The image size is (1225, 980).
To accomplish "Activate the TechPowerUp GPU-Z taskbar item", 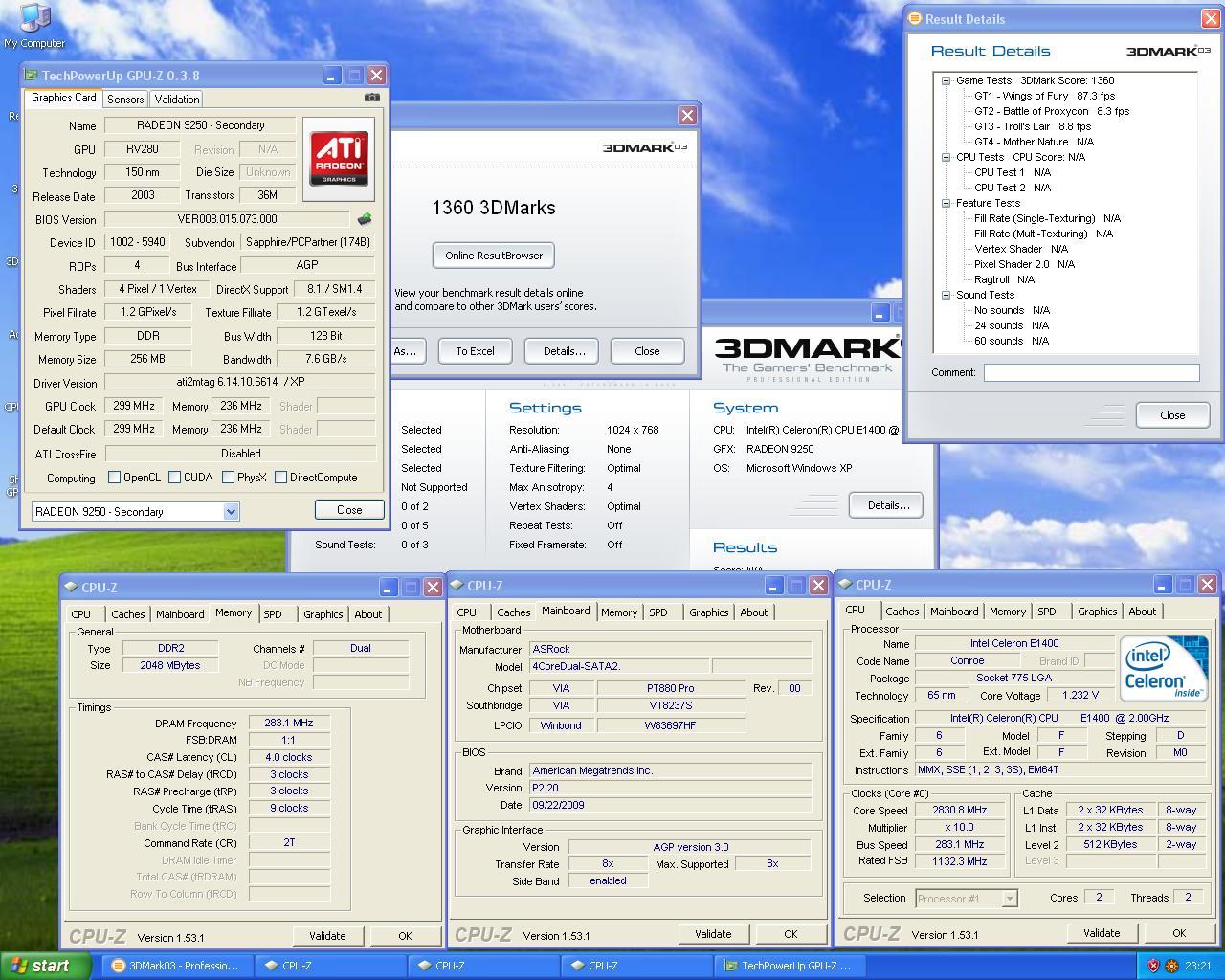I will [791, 966].
